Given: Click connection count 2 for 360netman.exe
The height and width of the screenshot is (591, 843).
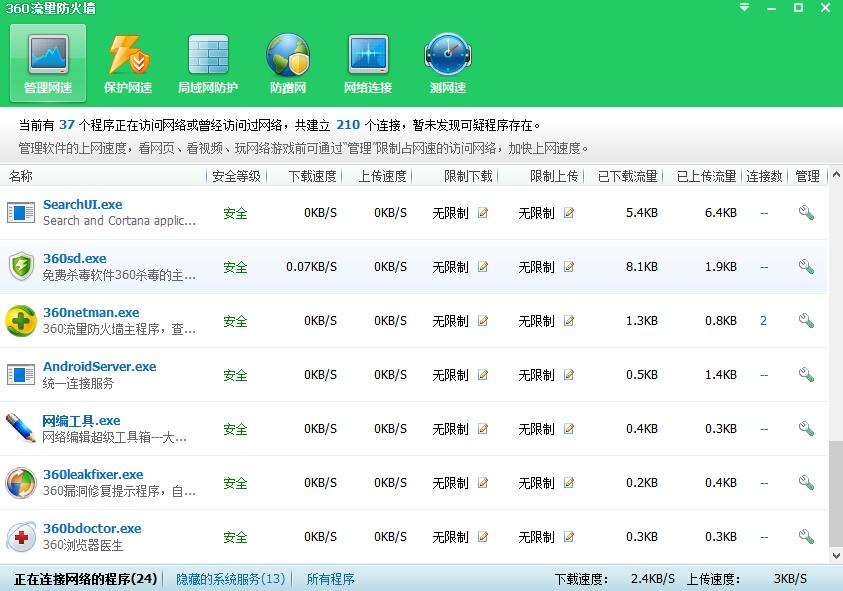Looking at the screenshot, I should coord(764,321).
